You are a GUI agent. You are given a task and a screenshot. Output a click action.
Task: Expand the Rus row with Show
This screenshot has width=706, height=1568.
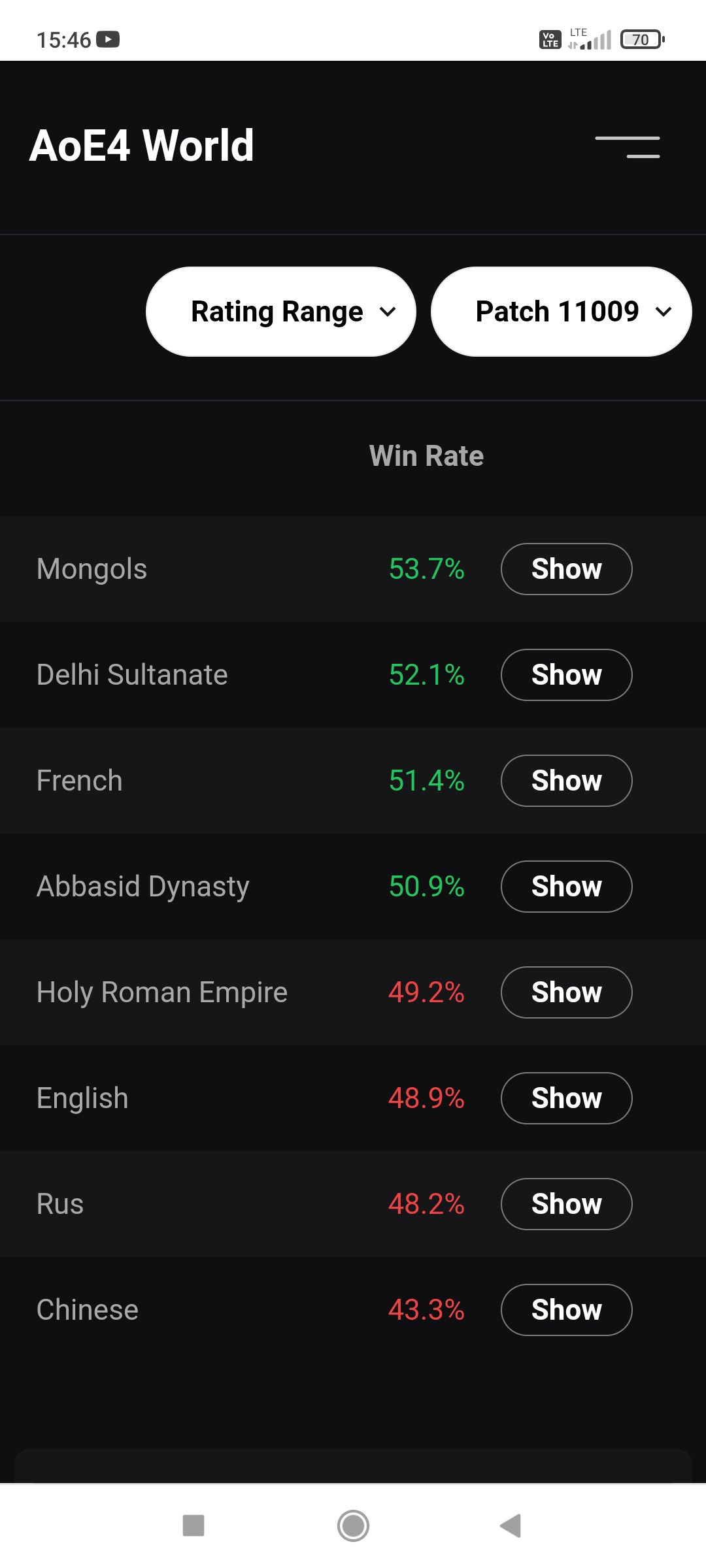coord(566,1204)
